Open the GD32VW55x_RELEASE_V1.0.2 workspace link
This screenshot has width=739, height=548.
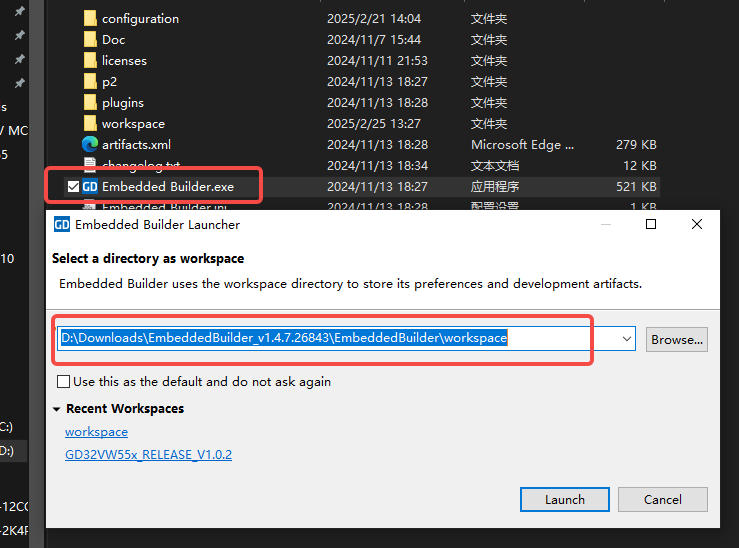pos(148,455)
